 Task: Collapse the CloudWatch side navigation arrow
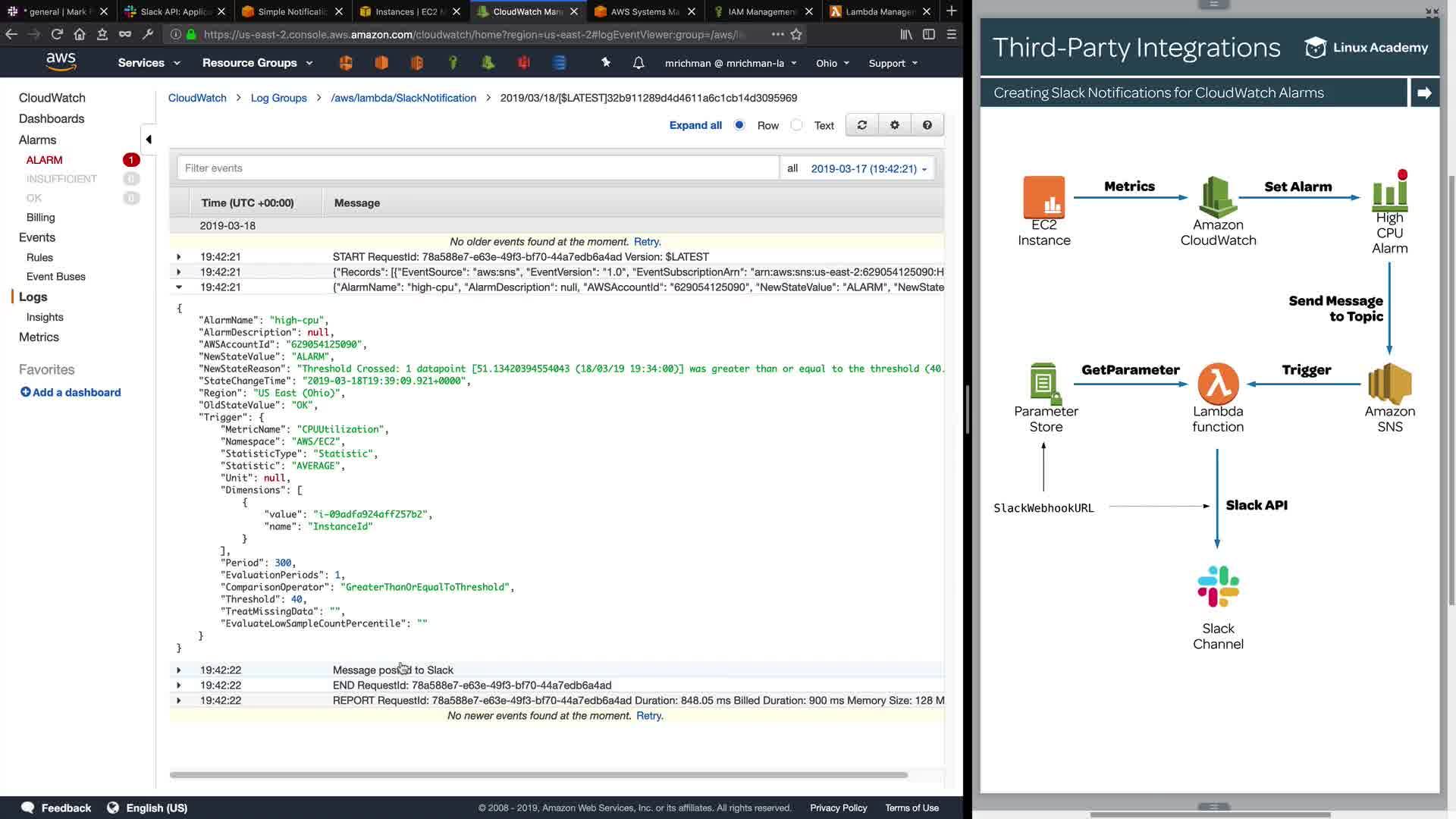[x=149, y=140]
